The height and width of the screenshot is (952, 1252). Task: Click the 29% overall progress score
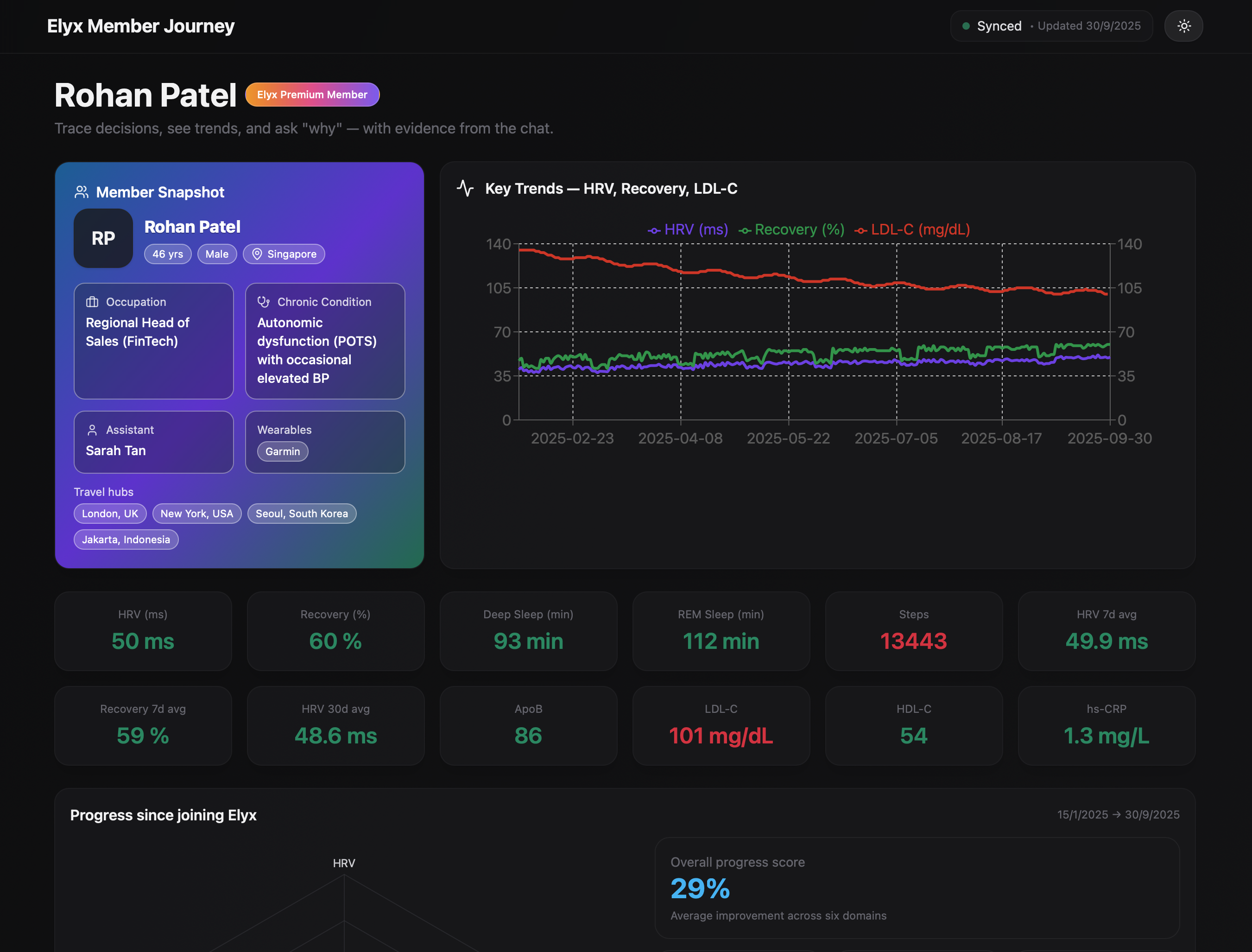[x=700, y=888]
